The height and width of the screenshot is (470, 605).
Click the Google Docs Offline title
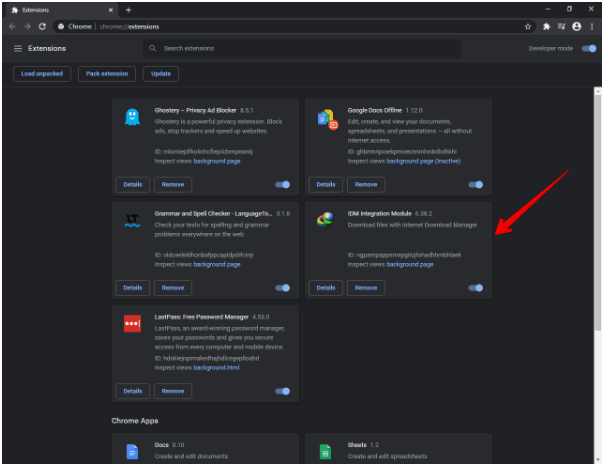point(374,110)
